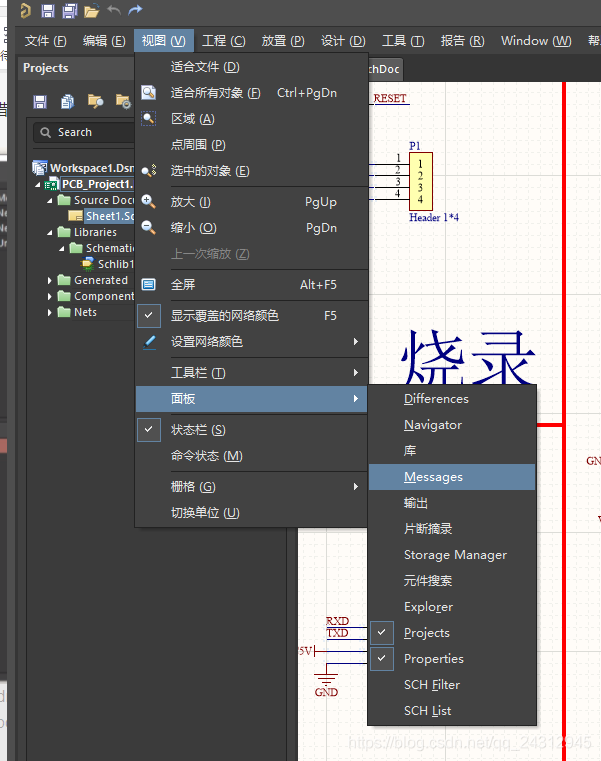Screen dimensions: 601x761
Task: Click the Redo arrow icon
Action: (x=135, y=10)
